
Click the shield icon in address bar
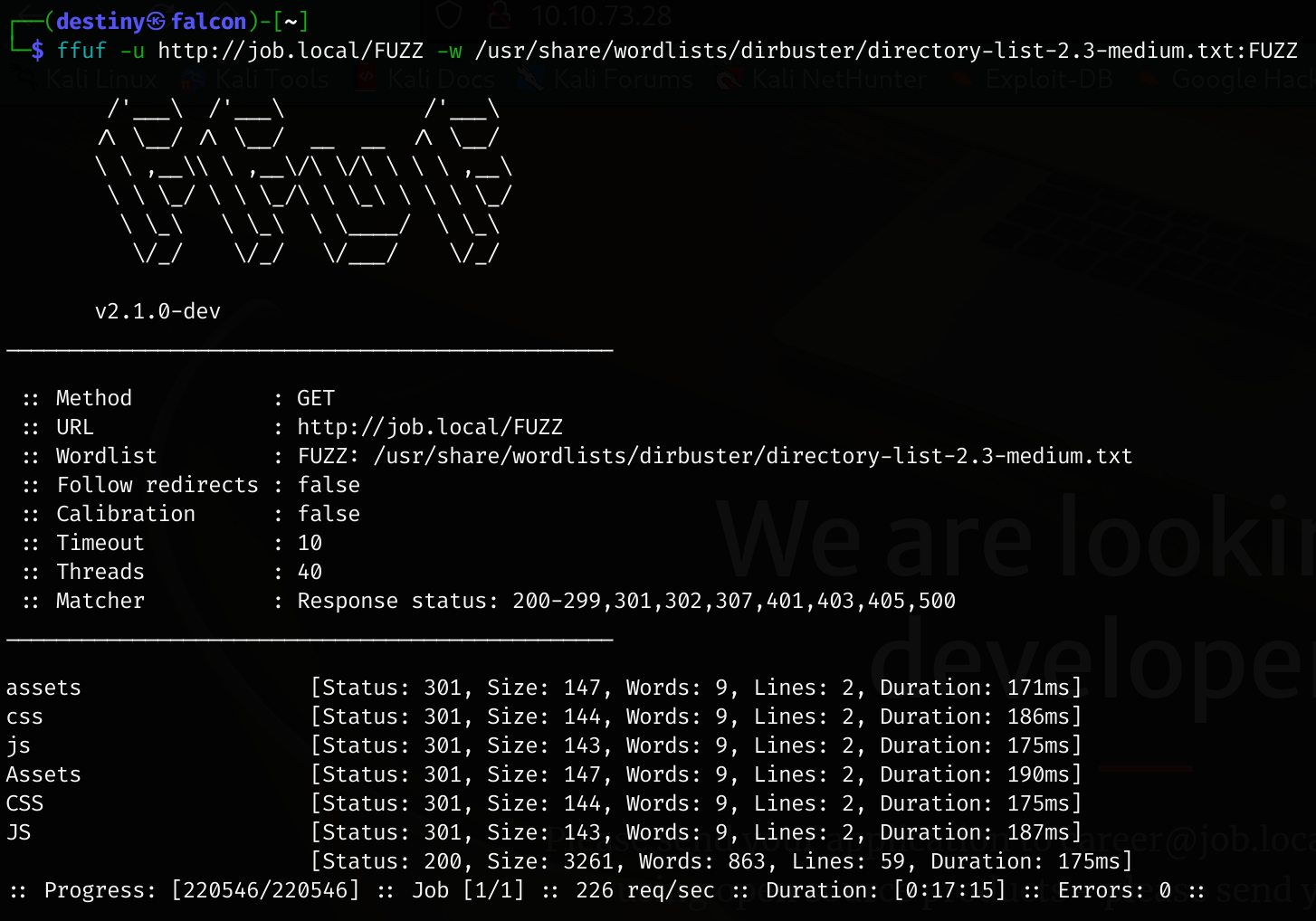click(449, 15)
